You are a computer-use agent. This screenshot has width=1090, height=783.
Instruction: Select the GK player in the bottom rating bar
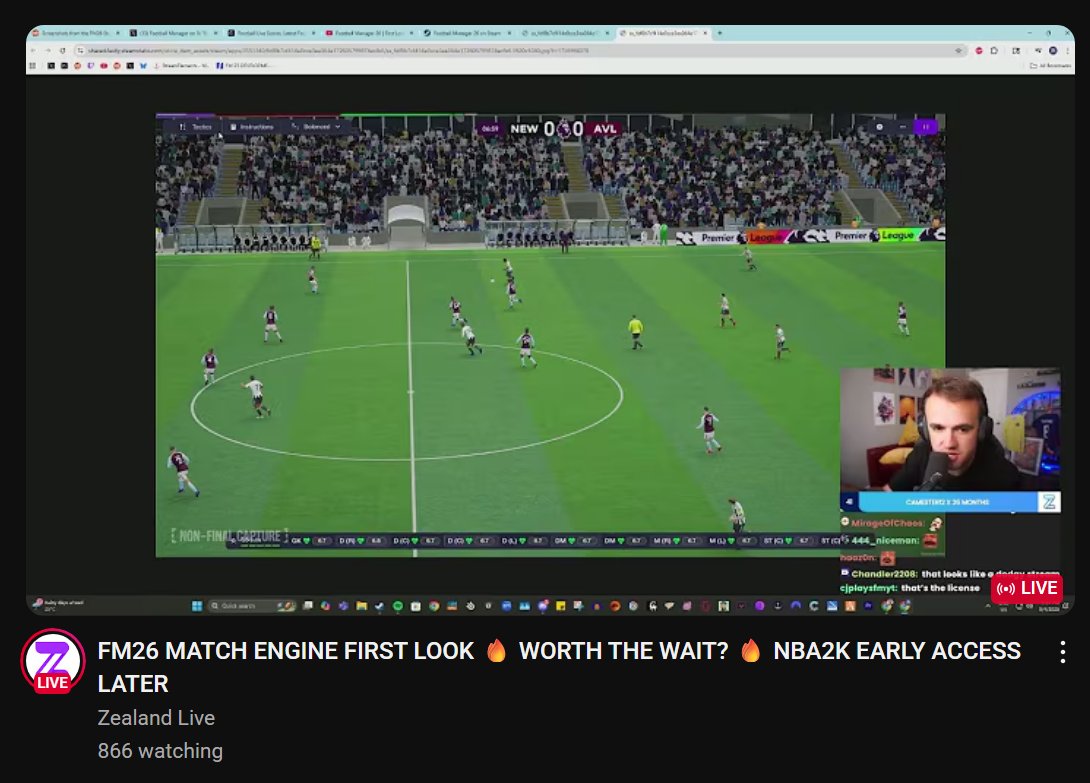pyautogui.click(x=309, y=540)
